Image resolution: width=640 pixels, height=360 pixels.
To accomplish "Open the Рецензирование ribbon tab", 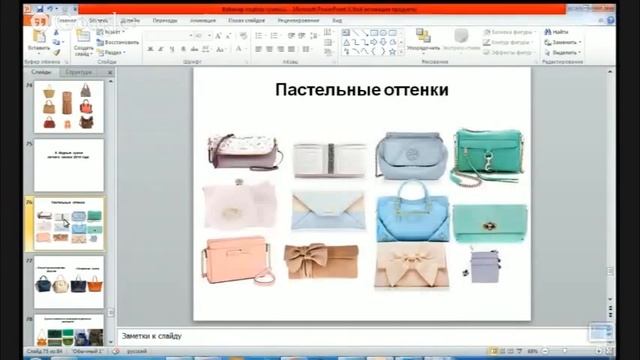I will pos(298,20).
